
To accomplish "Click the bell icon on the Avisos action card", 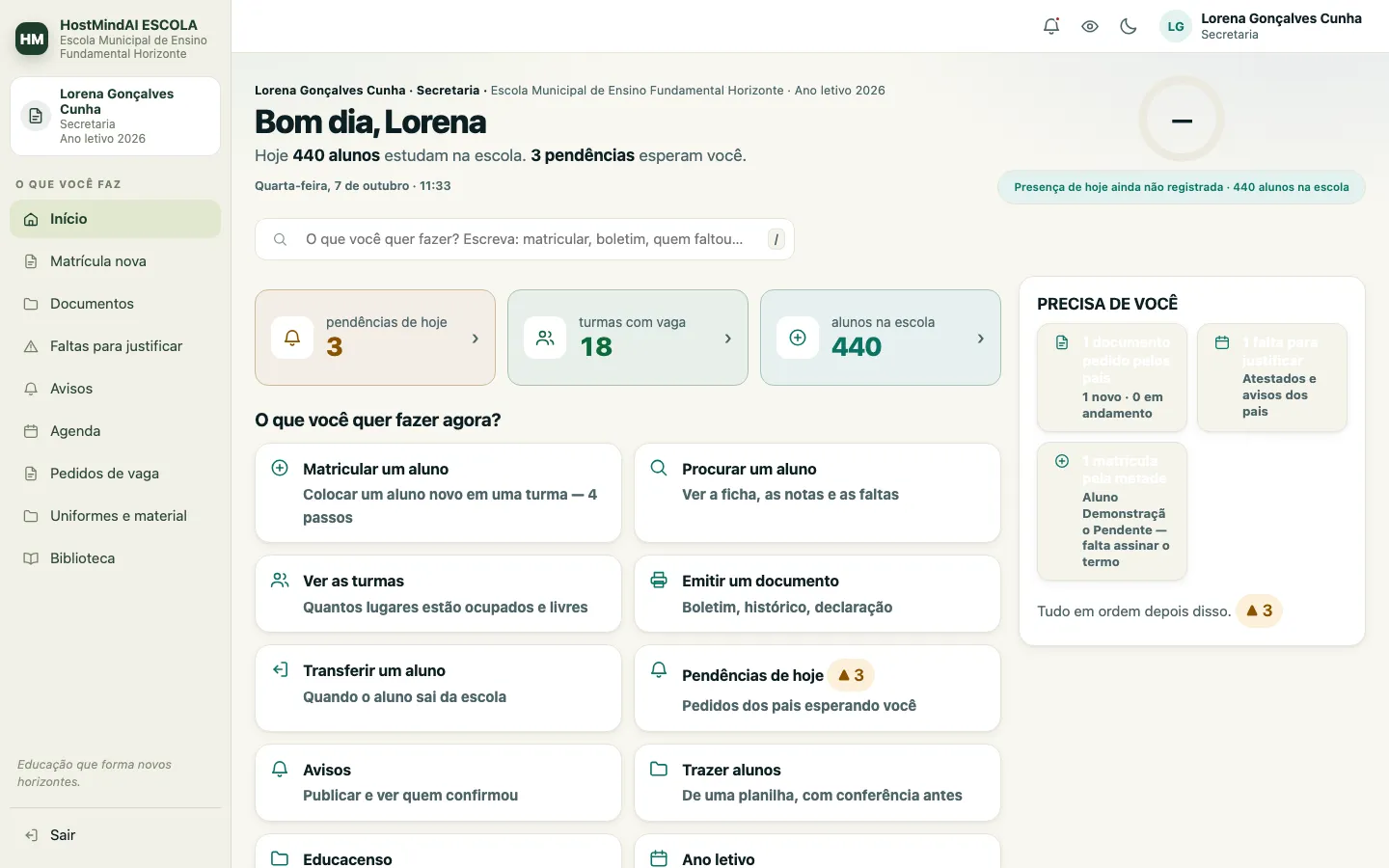I will point(280,769).
